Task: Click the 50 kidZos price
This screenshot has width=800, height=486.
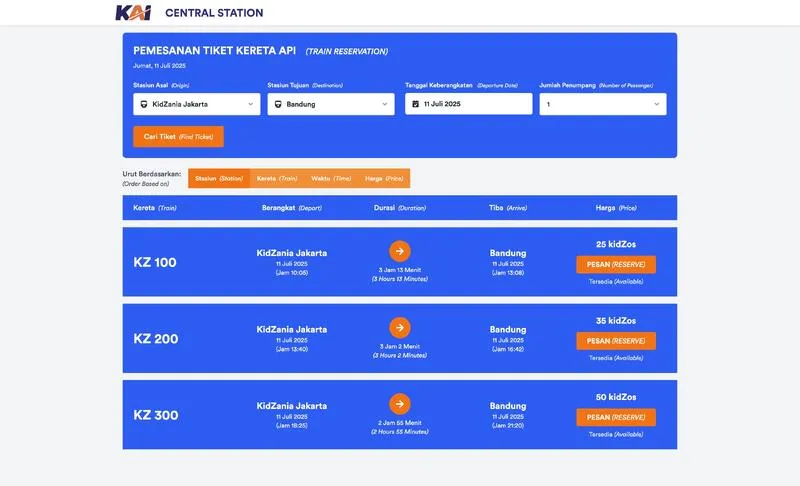Action: click(x=616, y=397)
